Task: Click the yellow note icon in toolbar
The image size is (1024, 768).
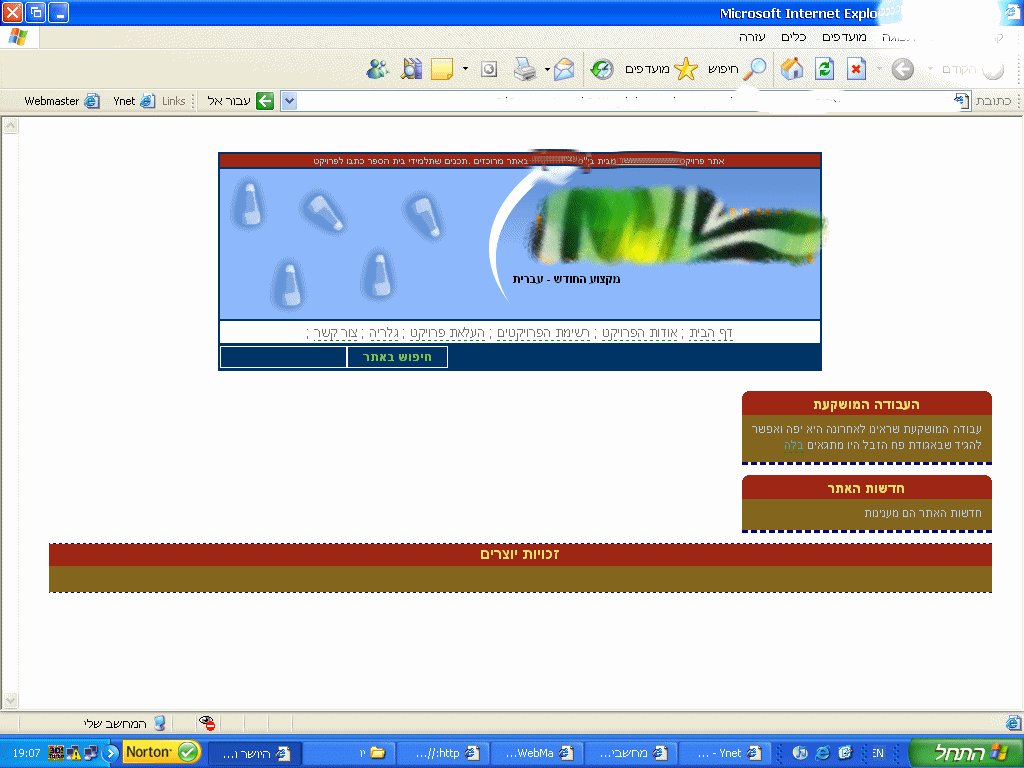Action: [441, 69]
